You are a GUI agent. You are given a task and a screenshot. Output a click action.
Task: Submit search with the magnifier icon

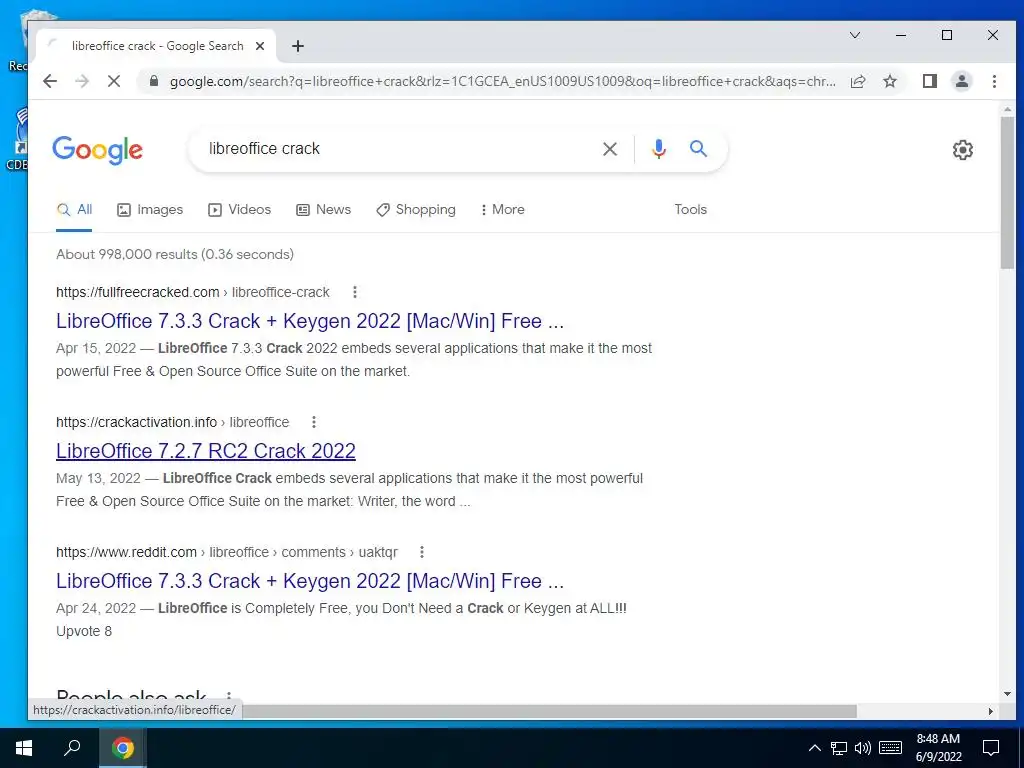(698, 149)
